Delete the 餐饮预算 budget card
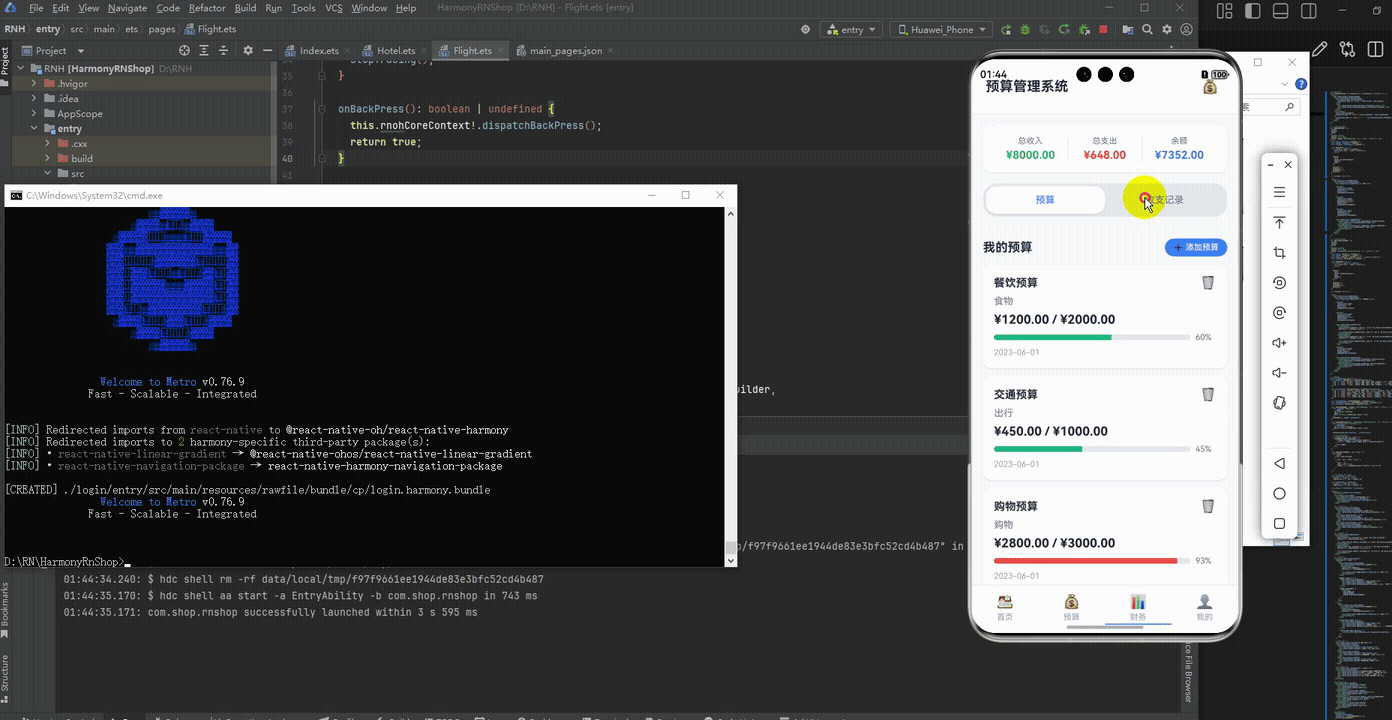 (x=1208, y=283)
